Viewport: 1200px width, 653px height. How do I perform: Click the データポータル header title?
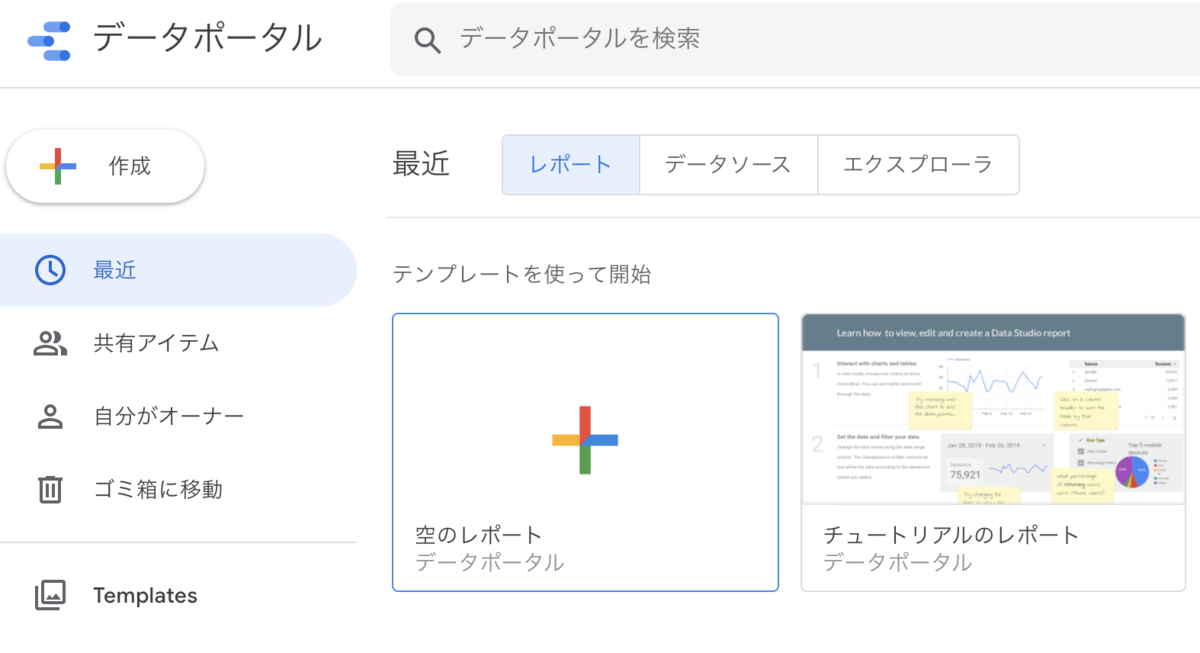208,38
